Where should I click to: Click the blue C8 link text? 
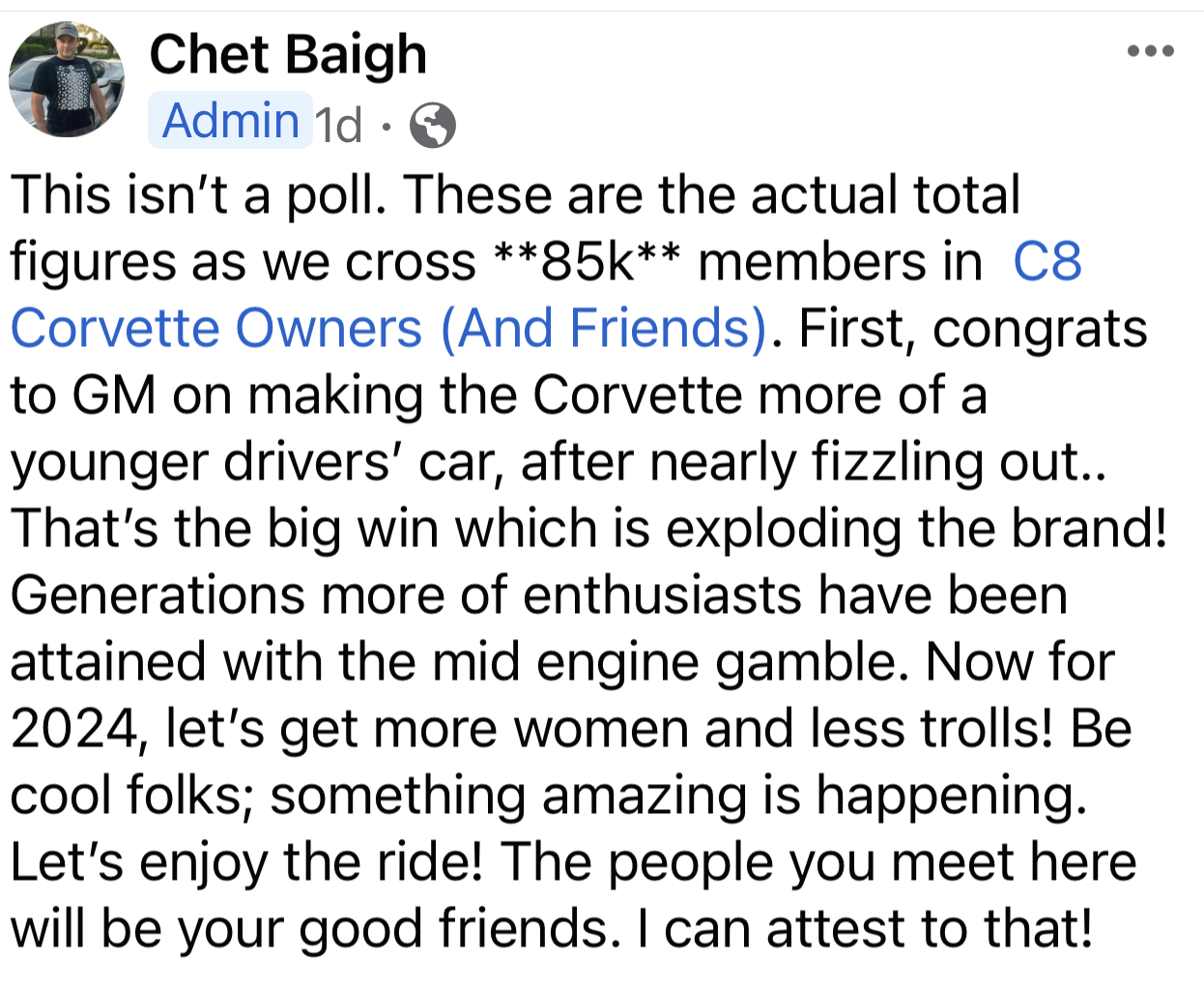pos(1047,262)
